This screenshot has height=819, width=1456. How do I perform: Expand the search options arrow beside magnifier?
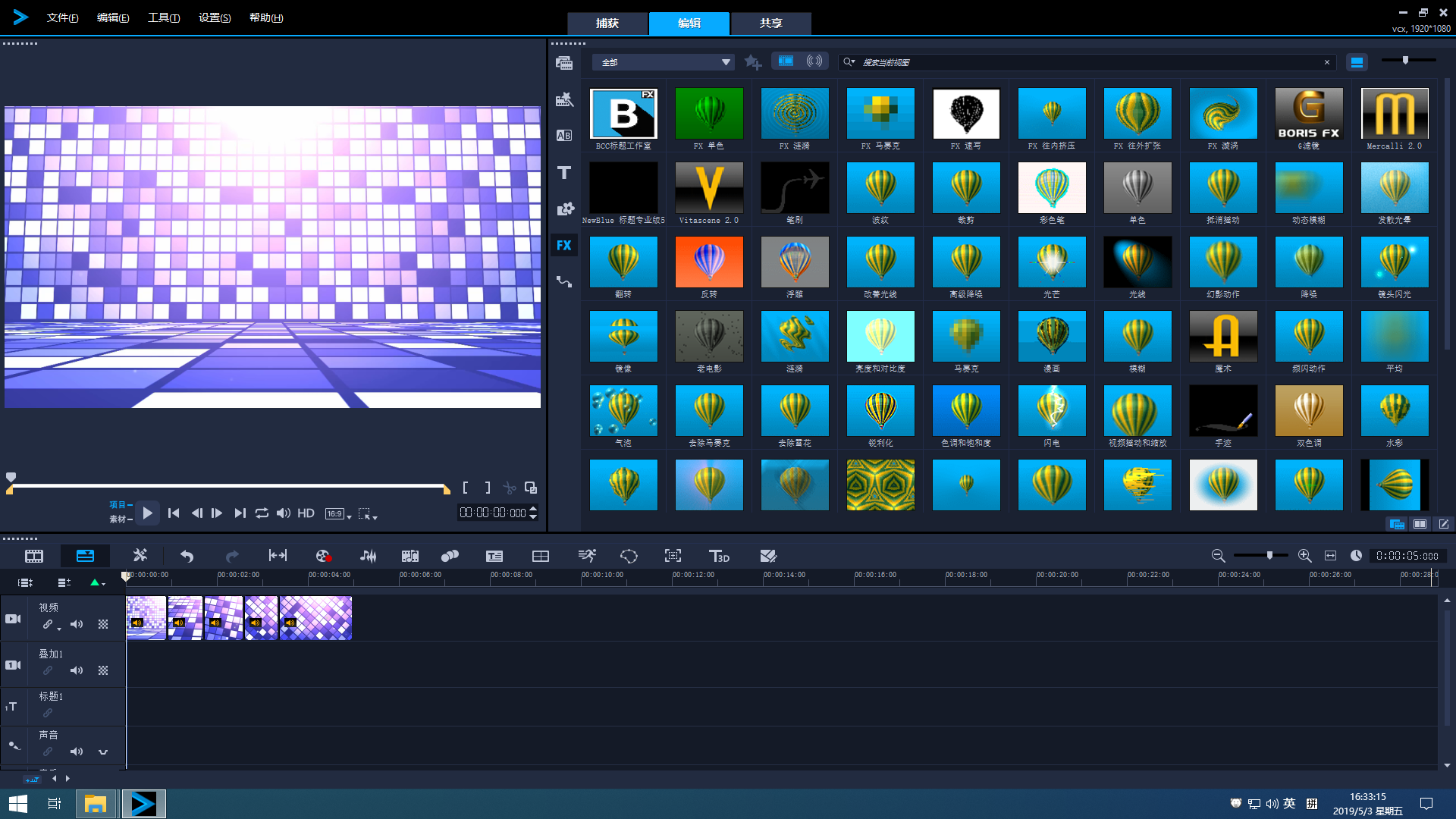854,62
